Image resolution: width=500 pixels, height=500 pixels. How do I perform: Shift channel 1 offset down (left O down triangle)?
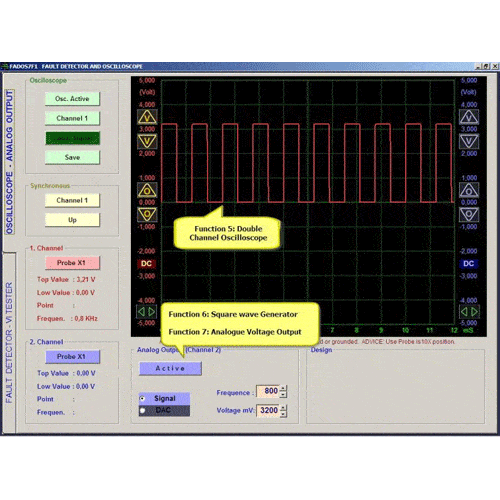pyautogui.click(x=147, y=214)
